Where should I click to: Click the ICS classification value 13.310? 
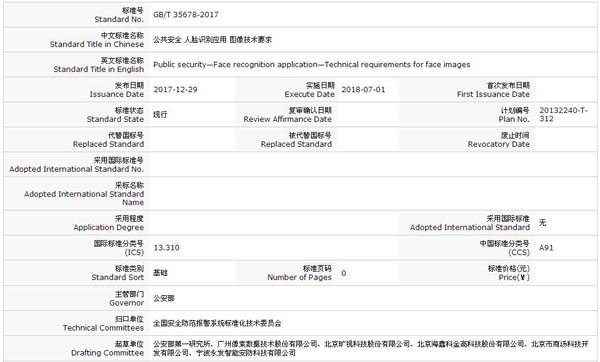[166, 248]
